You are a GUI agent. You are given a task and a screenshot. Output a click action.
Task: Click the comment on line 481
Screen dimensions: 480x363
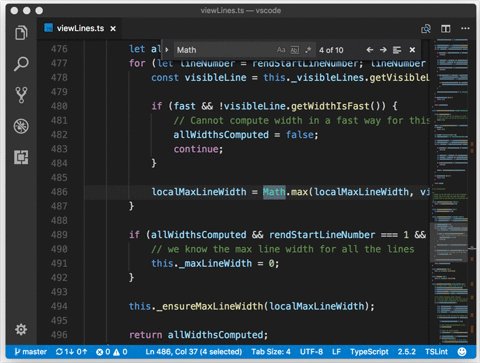click(x=301, y=120)
